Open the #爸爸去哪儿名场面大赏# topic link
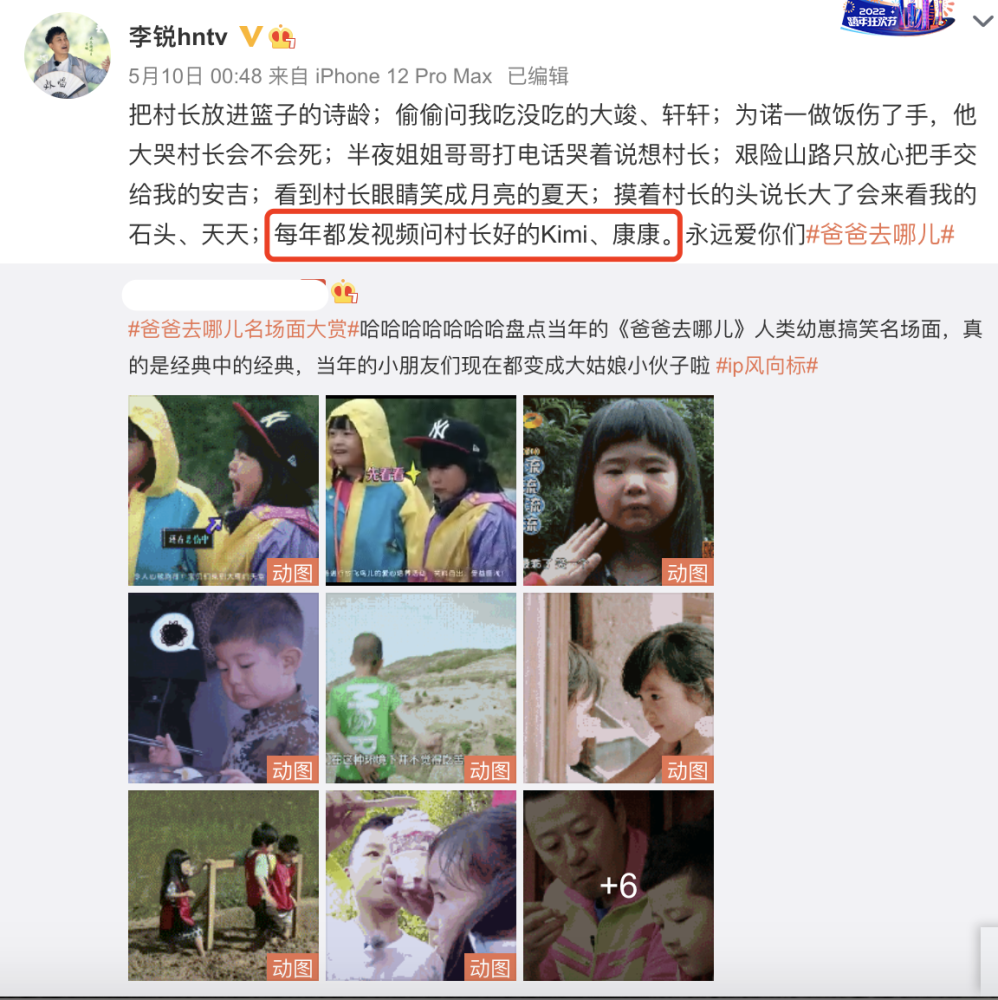998x1000 pixels. click(244, 329)
